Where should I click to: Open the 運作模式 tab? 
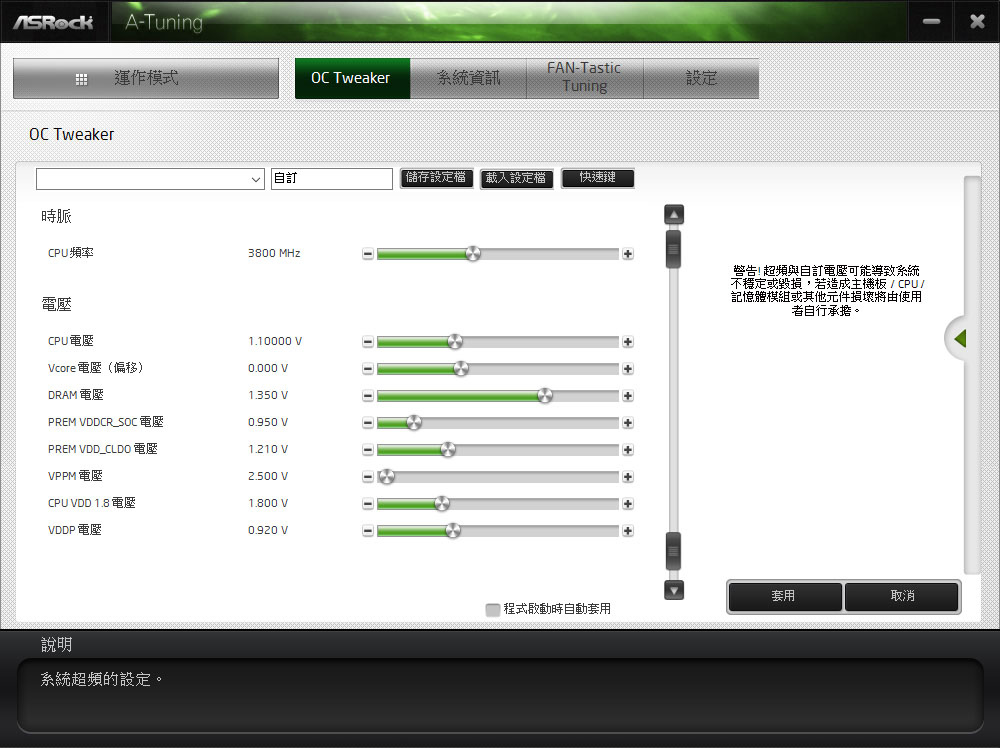145,78
